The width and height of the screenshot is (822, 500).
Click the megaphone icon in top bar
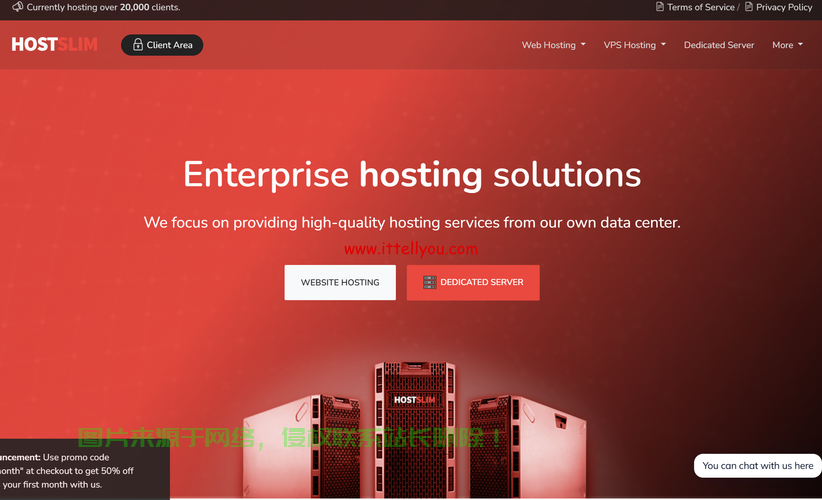point(16,7)
